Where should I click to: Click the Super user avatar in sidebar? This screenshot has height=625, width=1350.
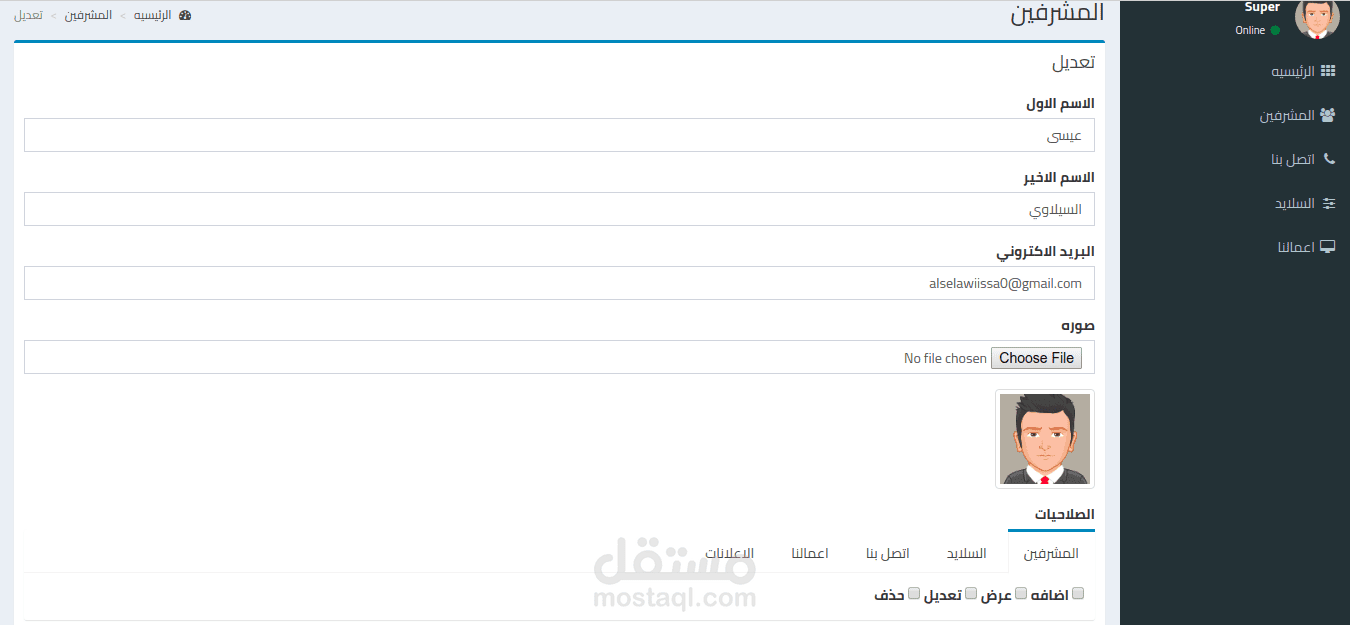[x=1317, y=17]
